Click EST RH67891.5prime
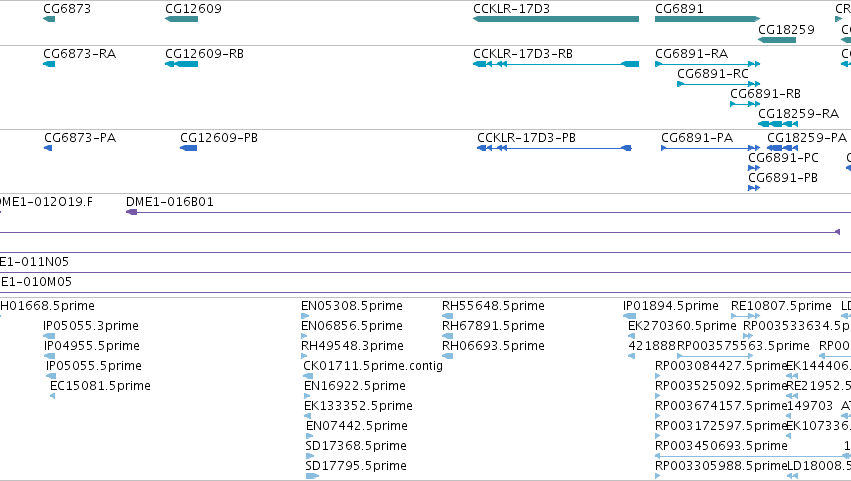 click(x=447, y=336)
